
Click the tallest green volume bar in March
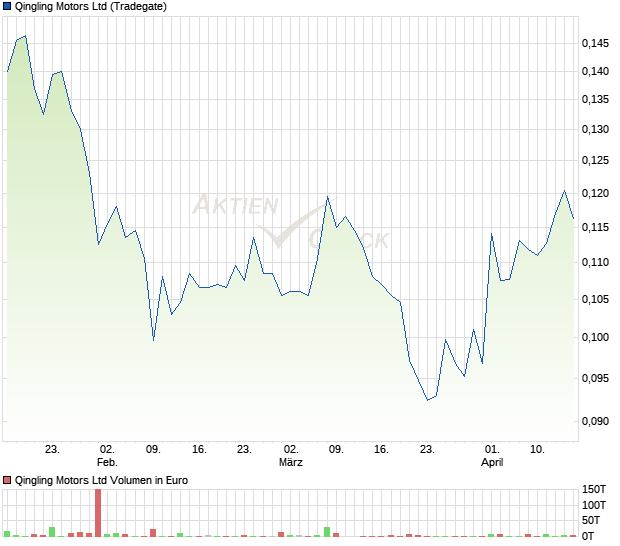click(327, 532)
